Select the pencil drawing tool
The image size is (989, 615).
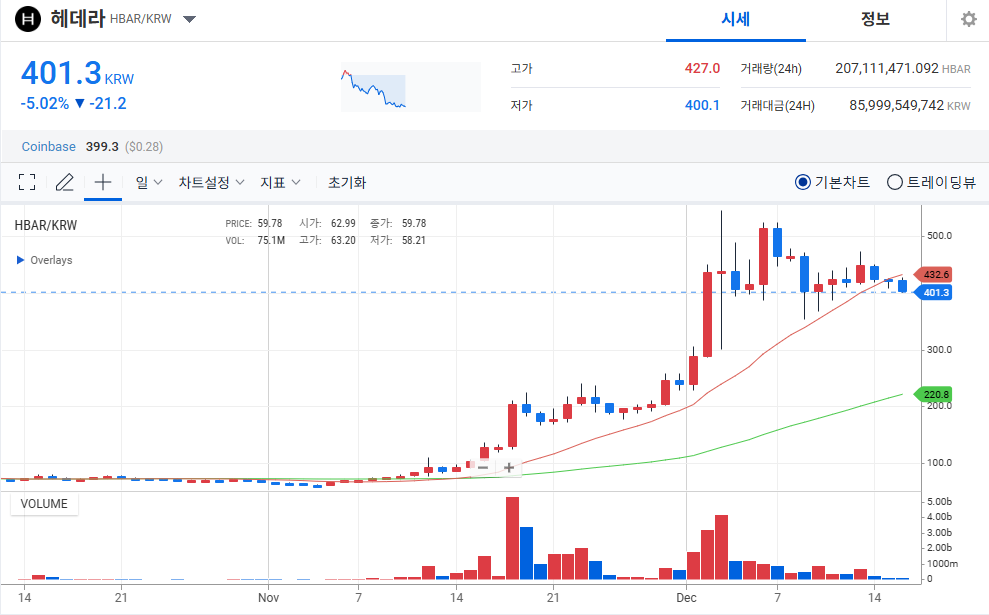coord(64,182)
